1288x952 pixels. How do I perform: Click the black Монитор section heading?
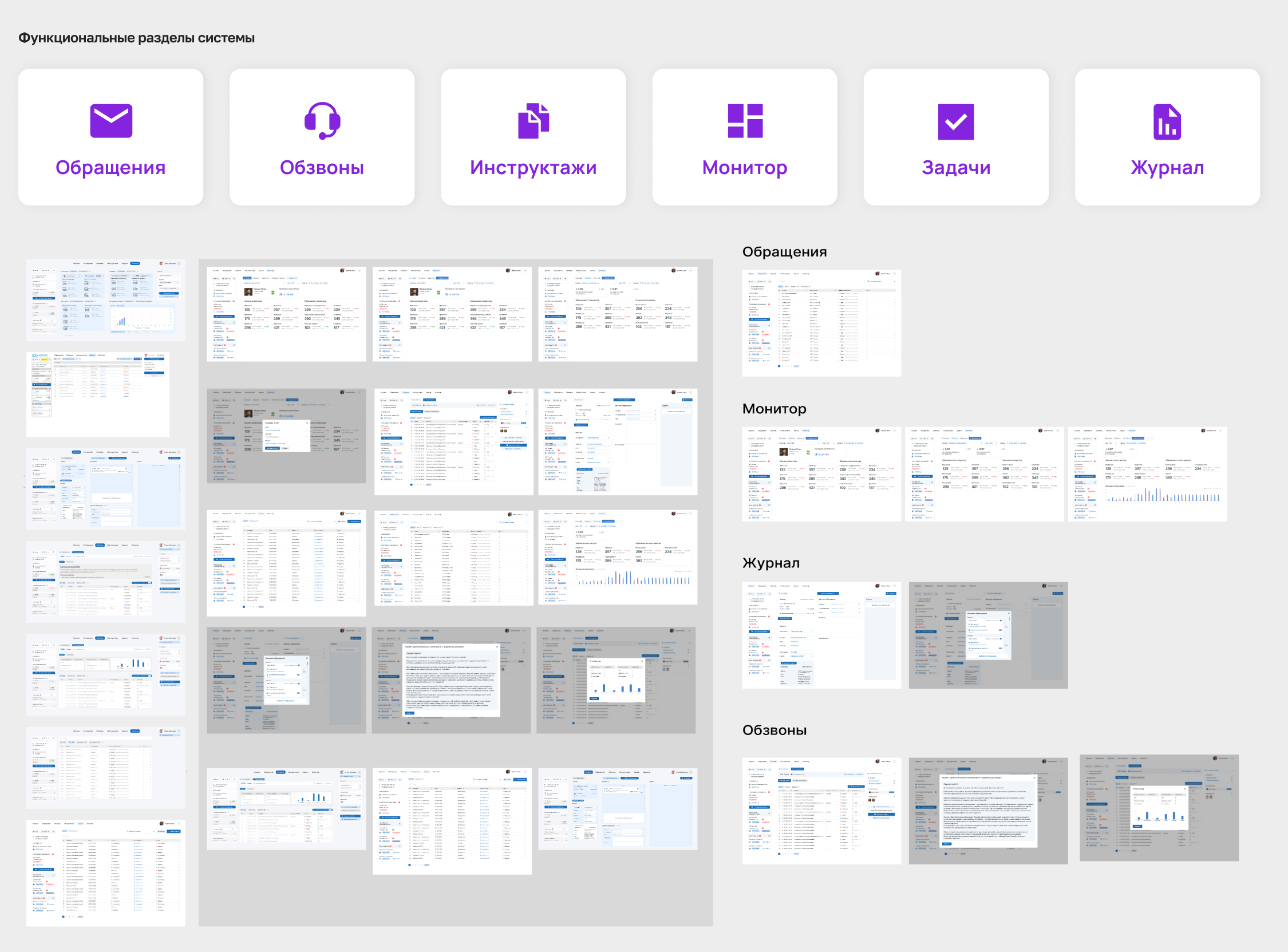point(773,409)
